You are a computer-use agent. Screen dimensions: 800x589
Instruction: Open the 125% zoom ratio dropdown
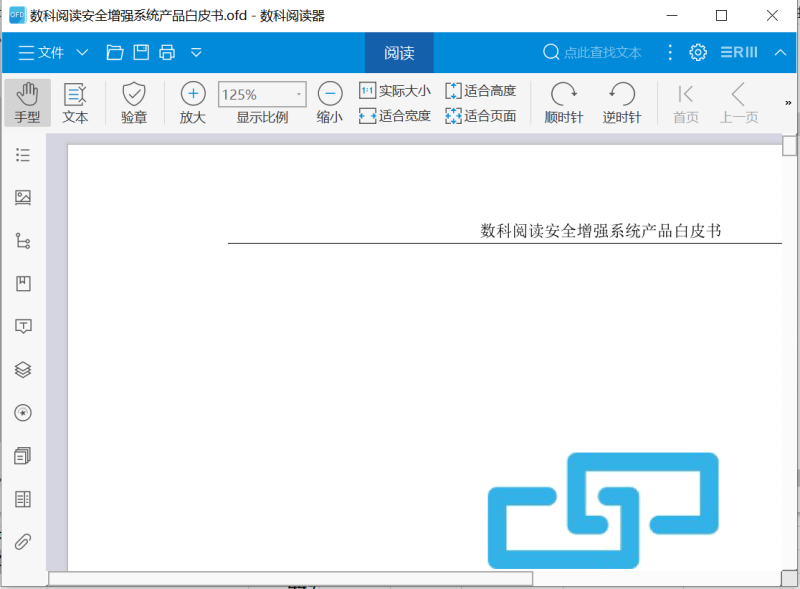coord(262,94)
